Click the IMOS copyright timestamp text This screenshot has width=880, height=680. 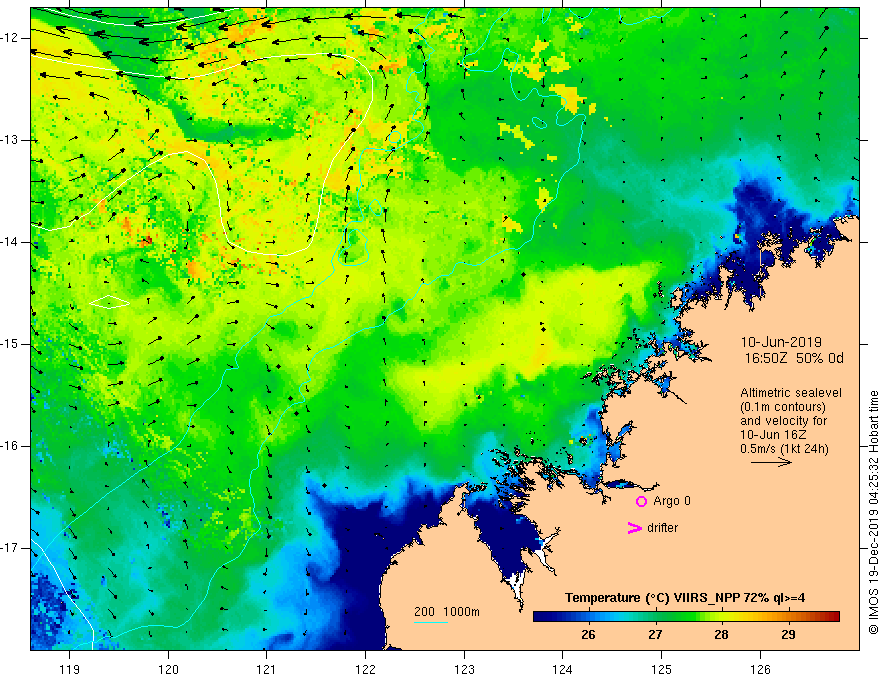873,513
